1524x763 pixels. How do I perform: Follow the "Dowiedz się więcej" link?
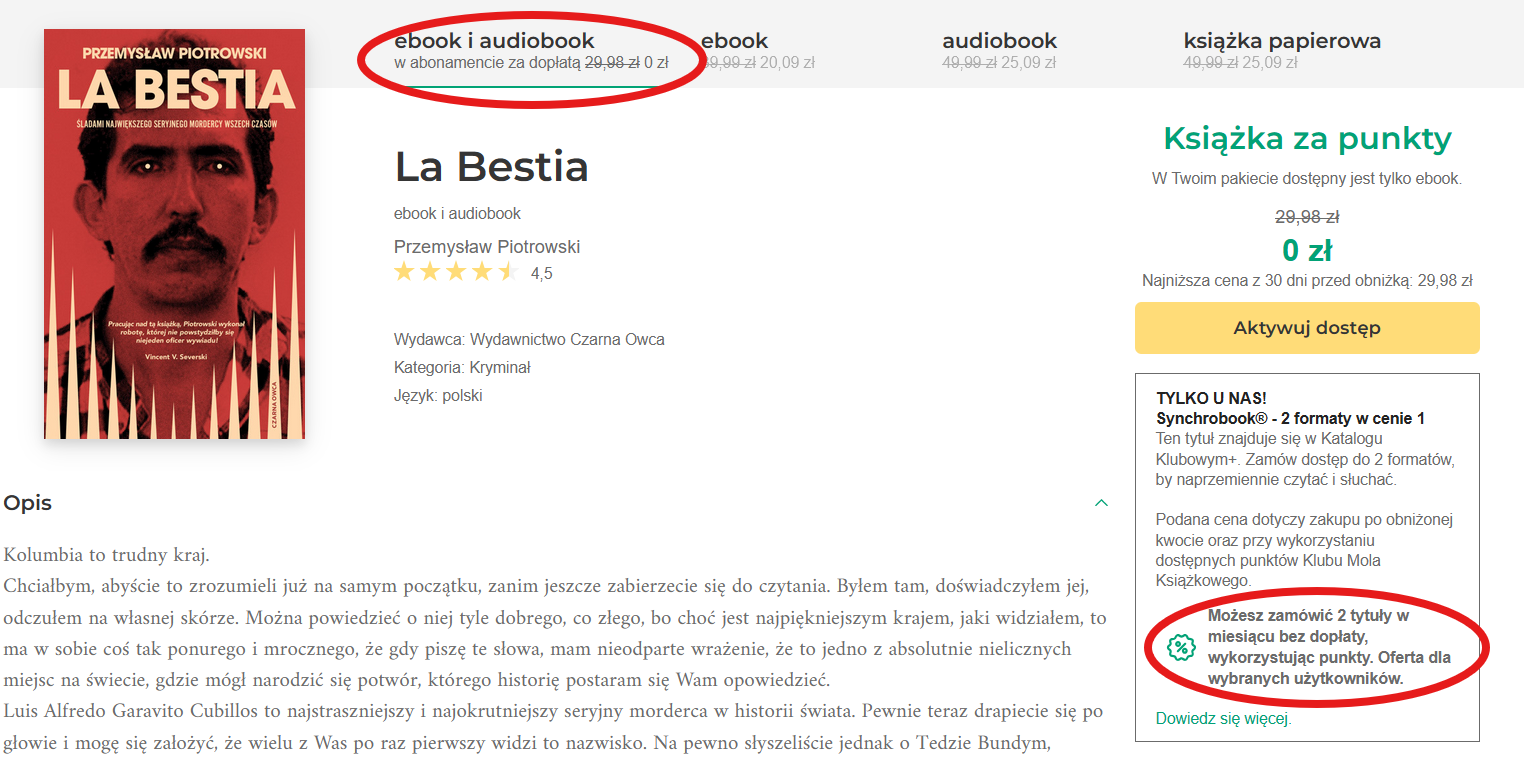[x=1223, y=718]
